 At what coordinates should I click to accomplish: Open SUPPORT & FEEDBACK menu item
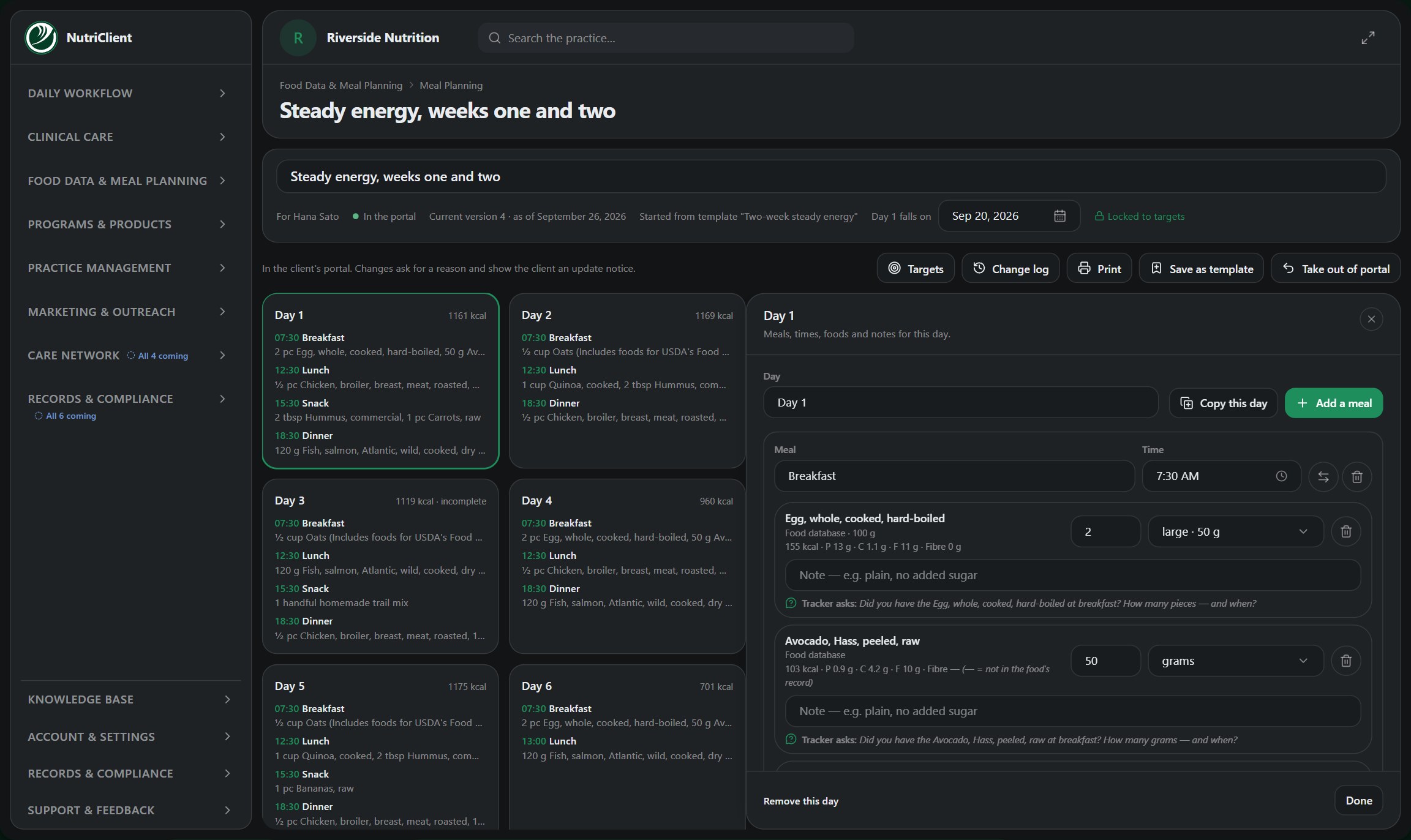coord(129,810)
